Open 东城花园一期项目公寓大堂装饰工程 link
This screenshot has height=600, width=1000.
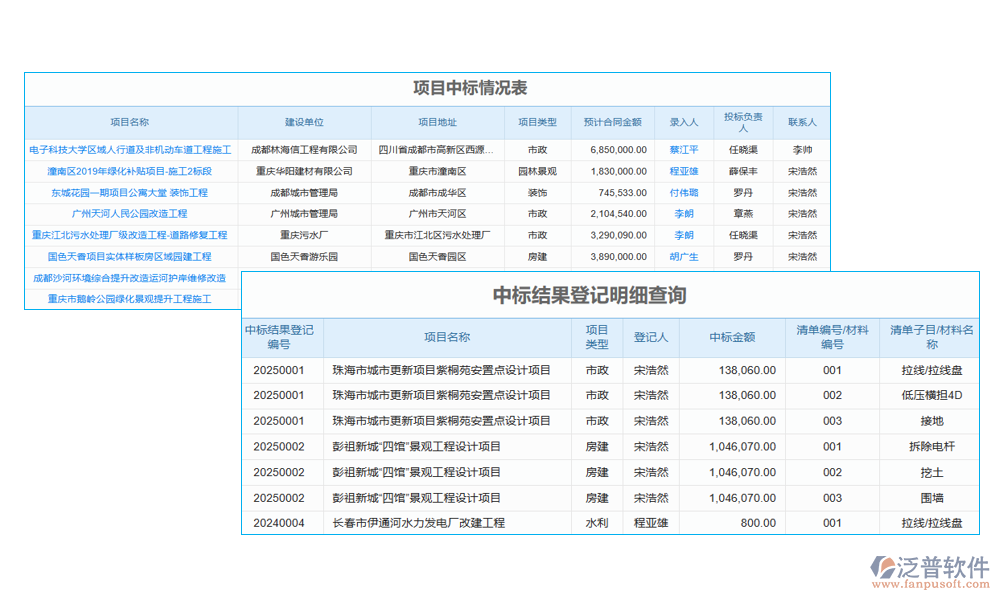click(130, 192)
